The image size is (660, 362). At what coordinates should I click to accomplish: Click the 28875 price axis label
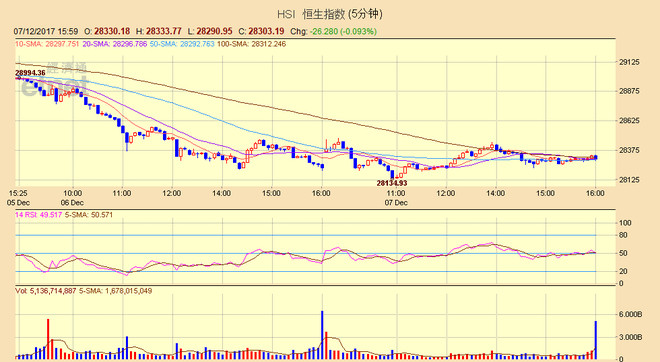(629, 91)
